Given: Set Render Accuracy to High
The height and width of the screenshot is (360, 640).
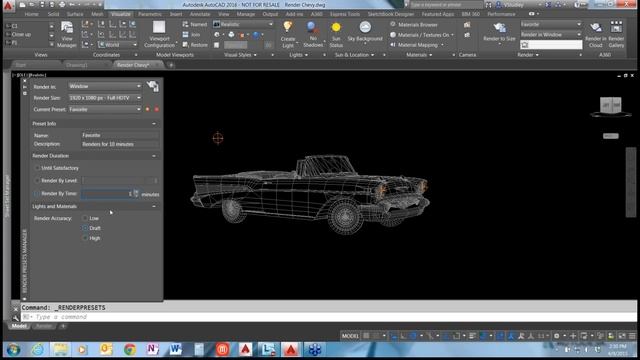Looking at the screenshot, I should (85, 238).
